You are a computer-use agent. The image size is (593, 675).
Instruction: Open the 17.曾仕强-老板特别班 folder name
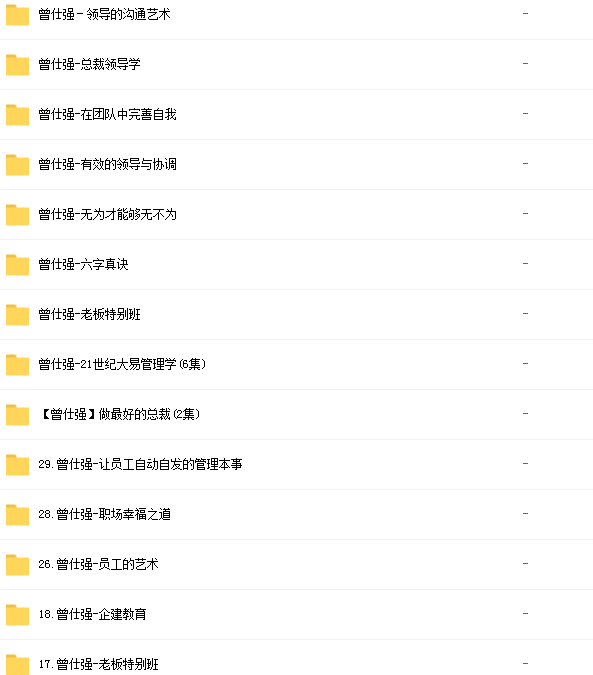pos(99,664)
